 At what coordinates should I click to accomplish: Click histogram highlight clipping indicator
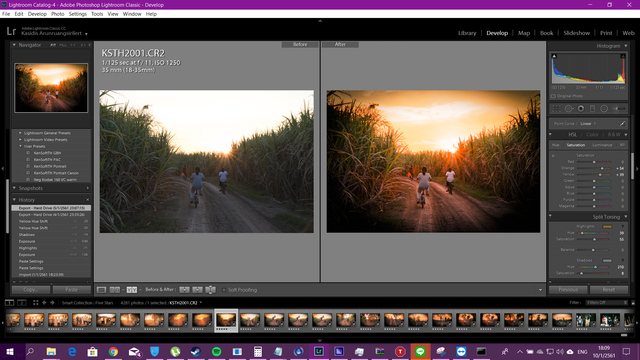[623, 56]
